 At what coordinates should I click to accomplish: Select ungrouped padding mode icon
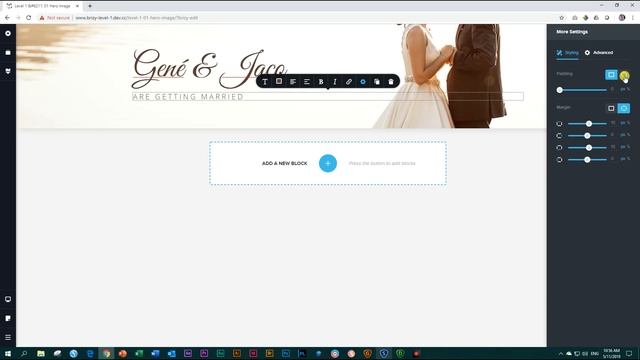pyautogui.click(x=624, y=75)
